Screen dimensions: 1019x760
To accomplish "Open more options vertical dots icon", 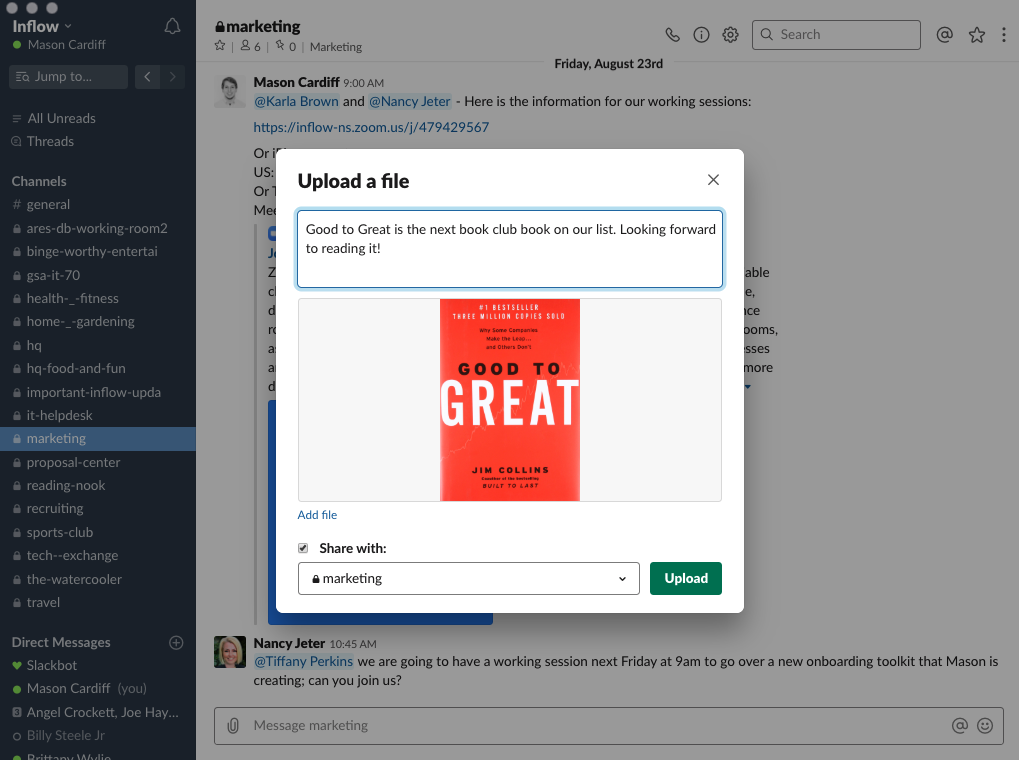I will pyautogui.click(x=1004, y=34).
